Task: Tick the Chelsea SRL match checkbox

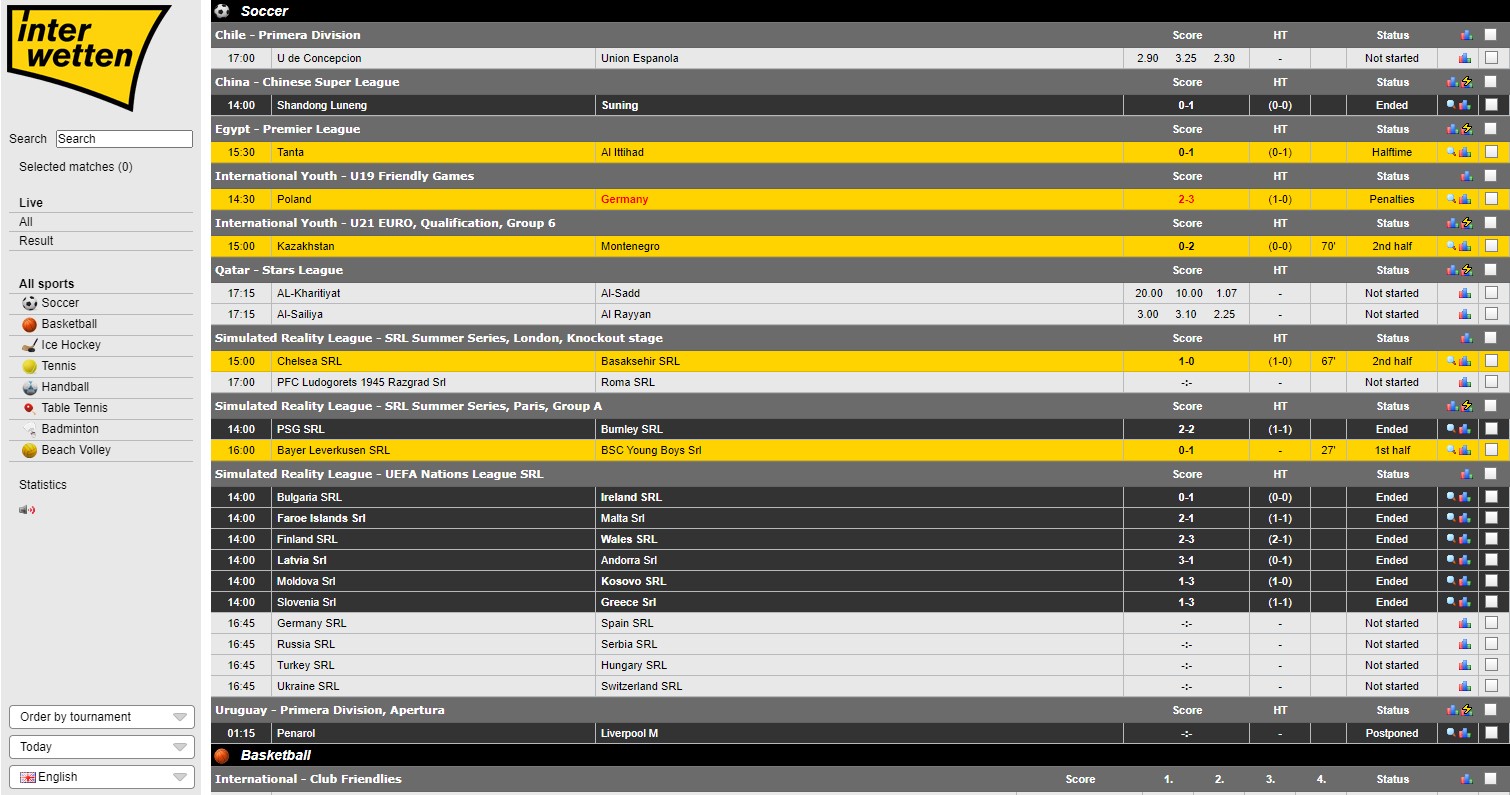Action: click(1491, 361)
